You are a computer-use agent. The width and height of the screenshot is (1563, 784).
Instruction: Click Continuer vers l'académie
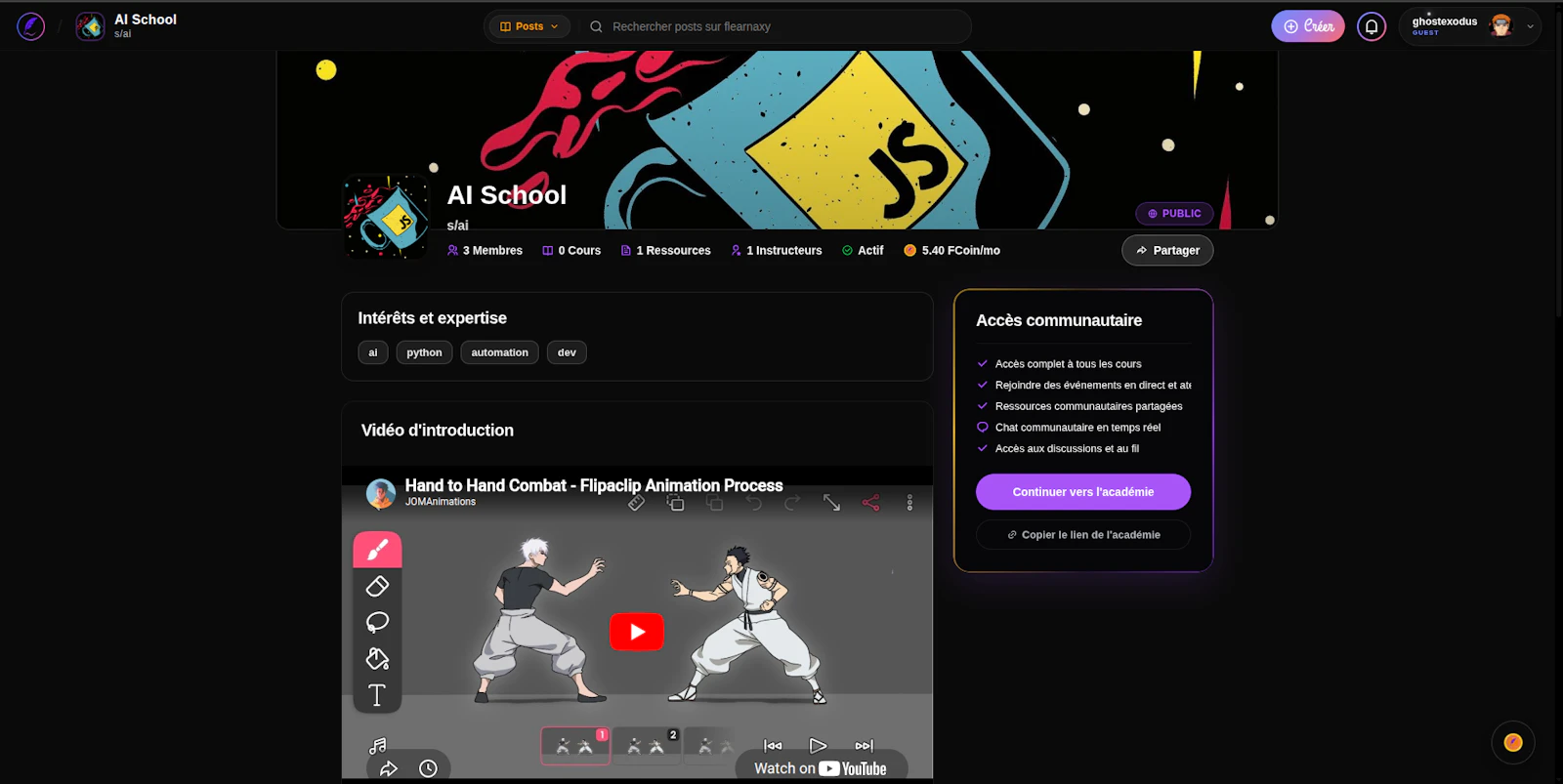coord(1083,492)
